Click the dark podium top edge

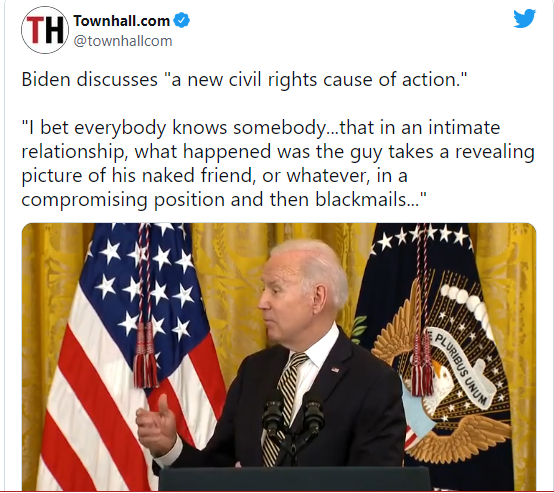coord(295,471)
